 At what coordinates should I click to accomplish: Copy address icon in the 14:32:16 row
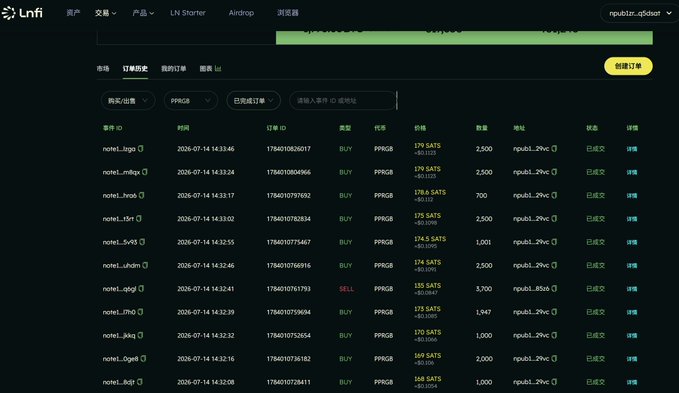pyautogui.click(x=554, y=359)
